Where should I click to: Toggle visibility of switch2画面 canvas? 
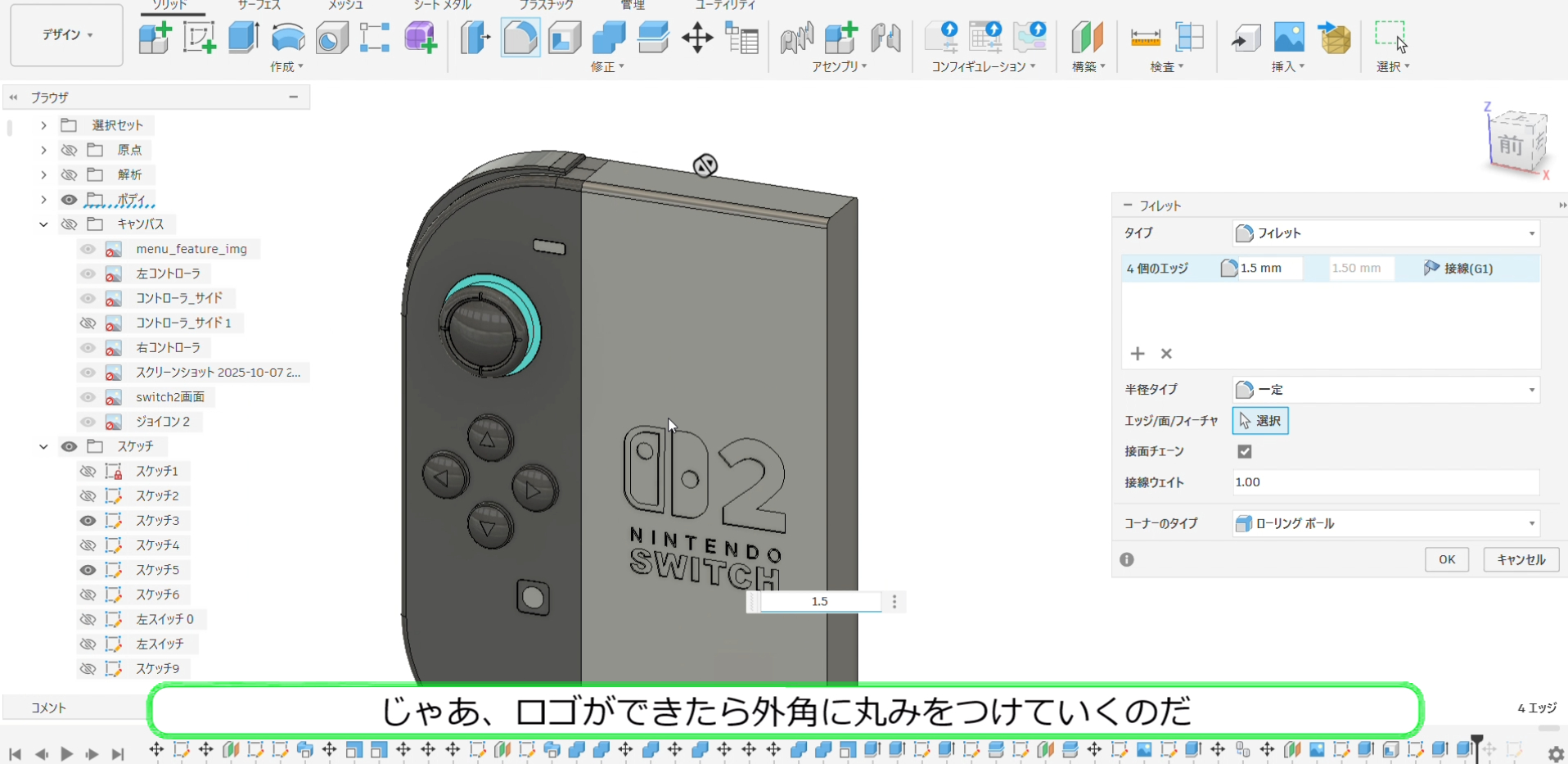coord(88,397)
